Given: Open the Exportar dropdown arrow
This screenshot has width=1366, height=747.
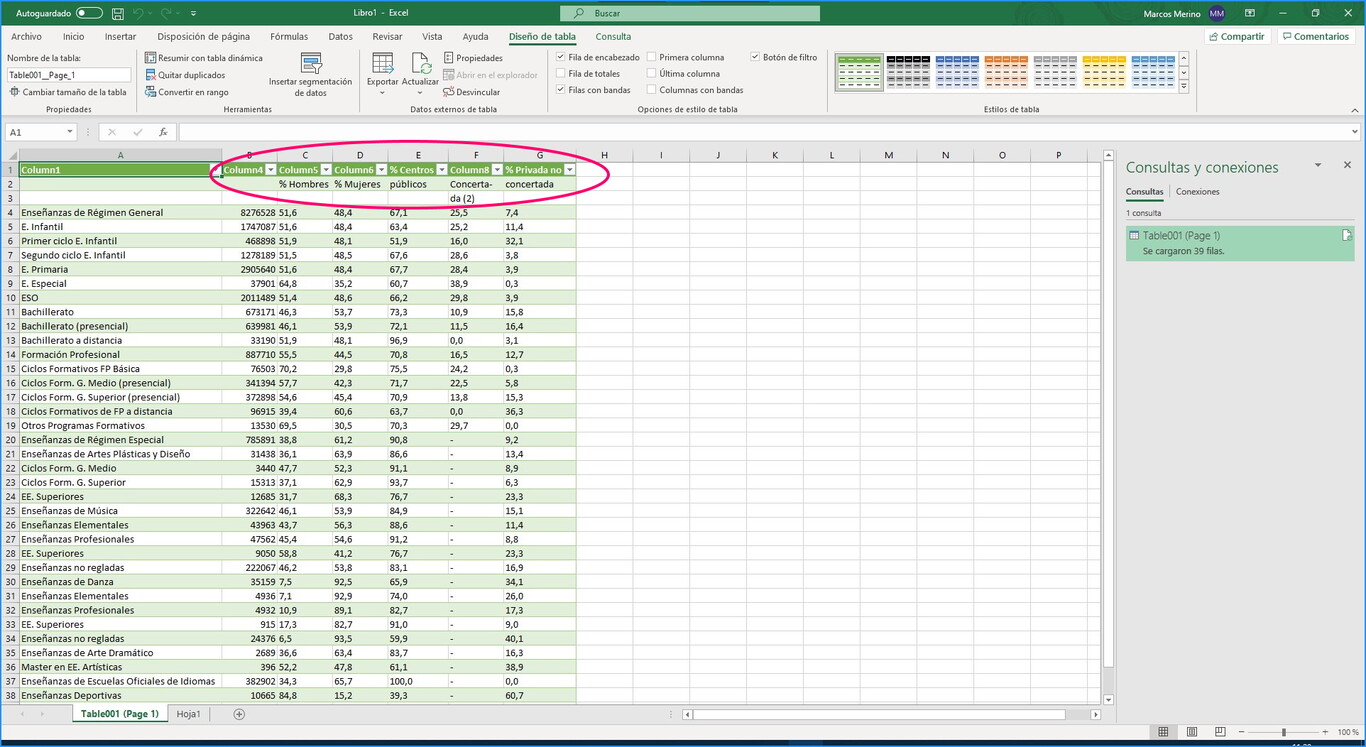Looking at the screenshot, I should pos(382,93).
